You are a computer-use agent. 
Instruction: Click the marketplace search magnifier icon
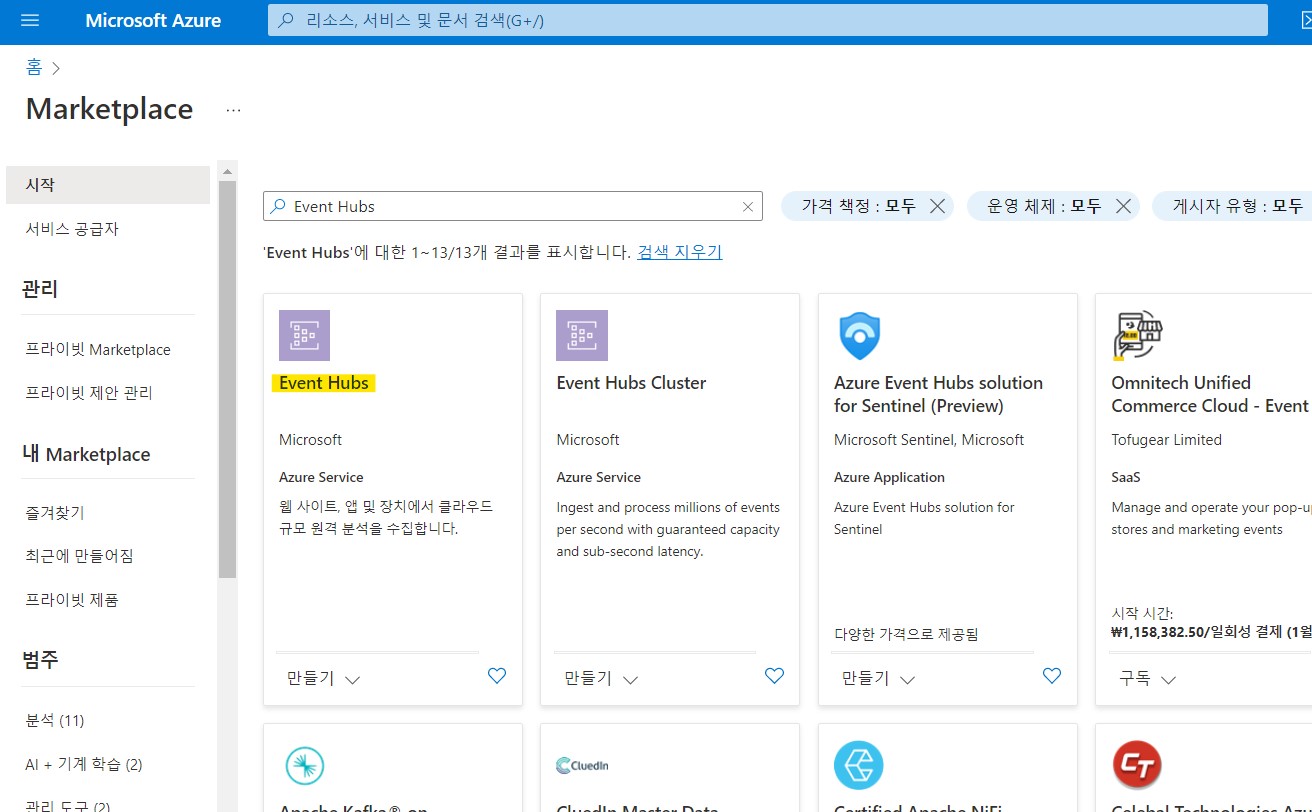279,206
